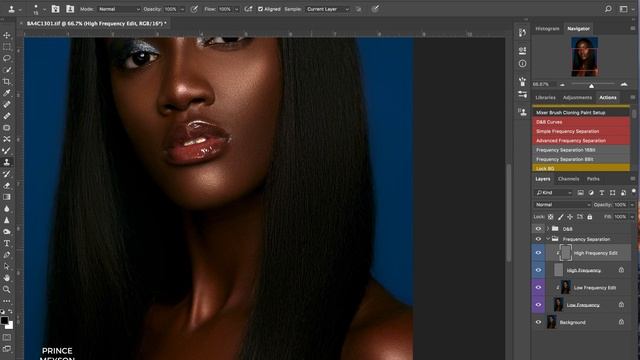
Task: Run the Mixer Brush Cloning Paint Setup action
Action: click(581, 113)
